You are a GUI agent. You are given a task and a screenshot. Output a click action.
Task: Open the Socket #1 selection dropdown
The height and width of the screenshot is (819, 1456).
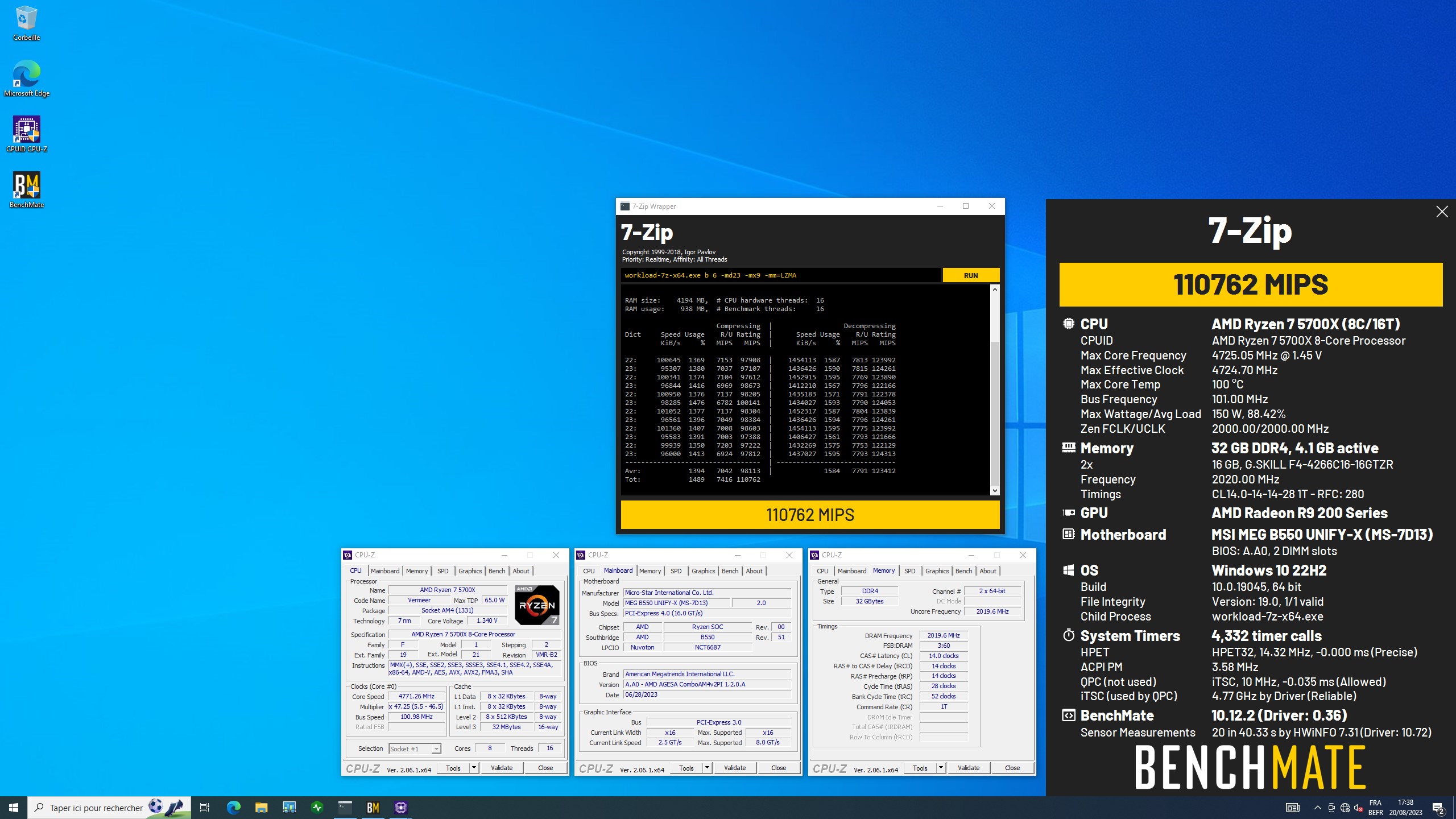coord(415,748)
